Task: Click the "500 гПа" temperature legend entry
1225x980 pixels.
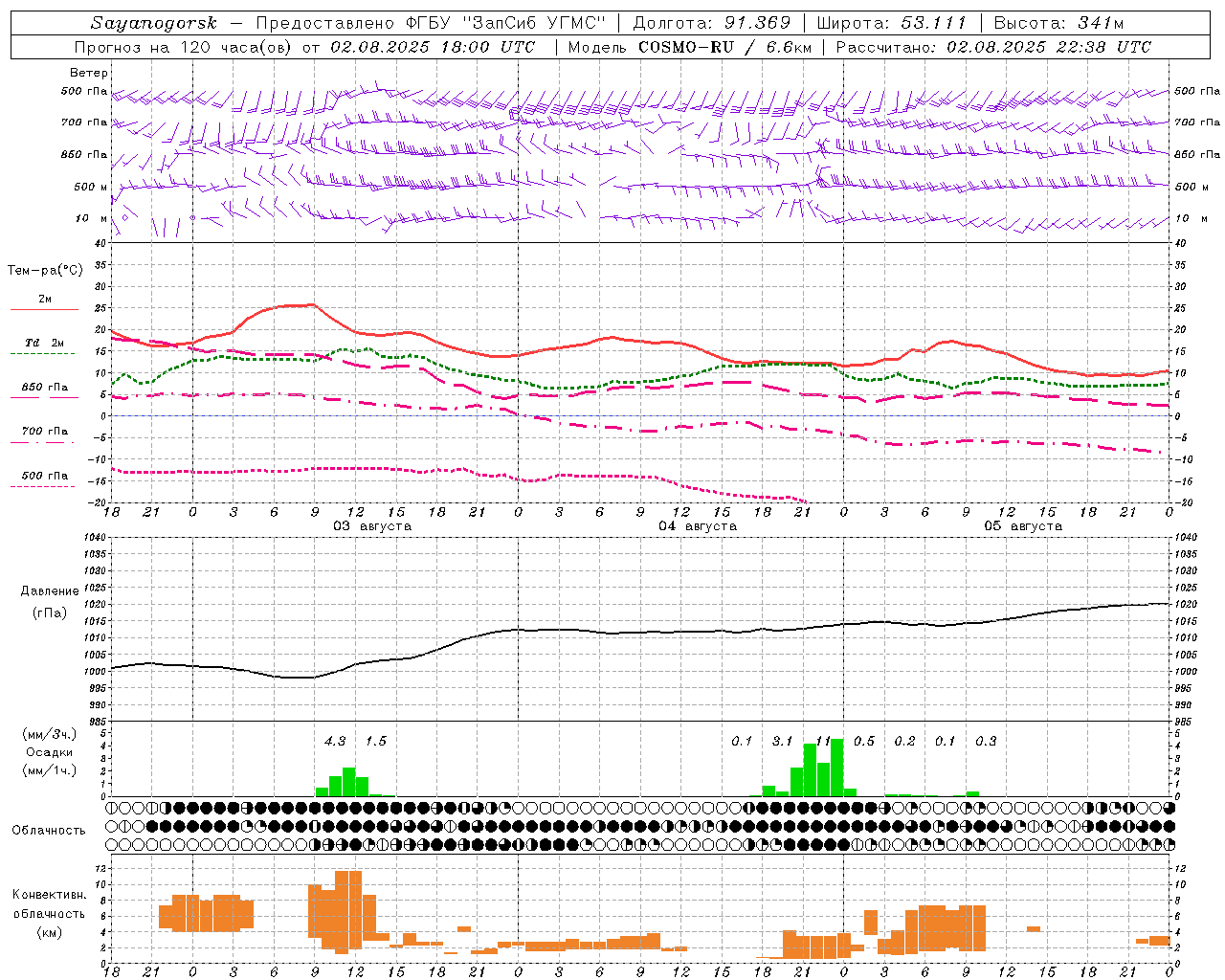Action: (44, 476)
